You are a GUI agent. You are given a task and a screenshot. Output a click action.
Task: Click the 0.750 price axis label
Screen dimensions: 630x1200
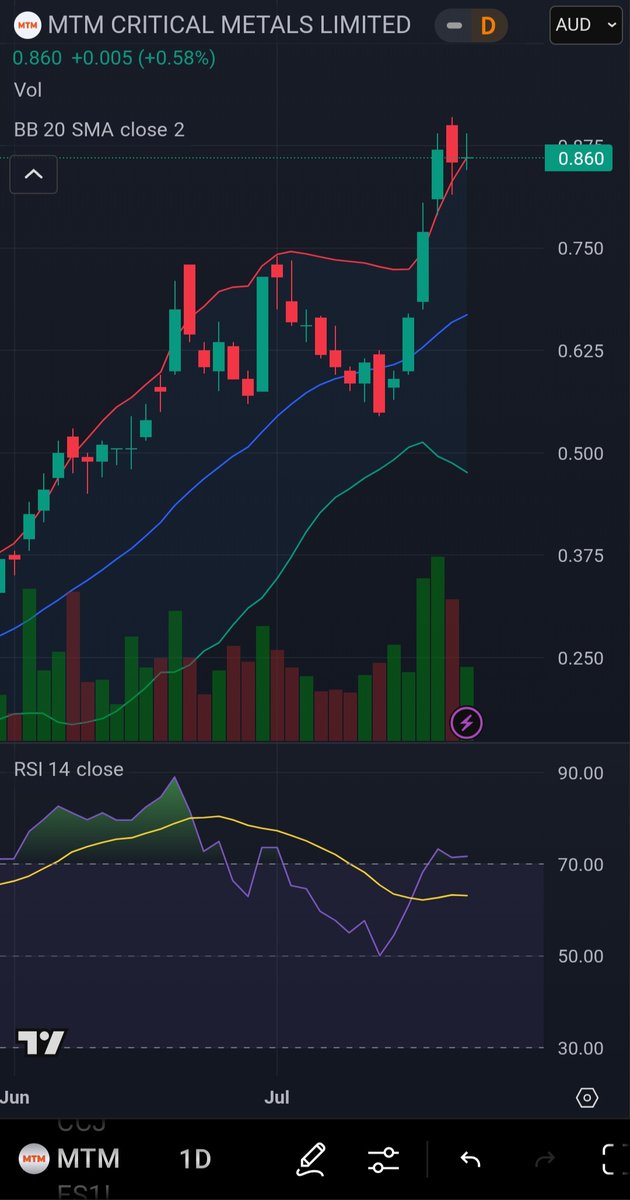click(x=581, y=248)
